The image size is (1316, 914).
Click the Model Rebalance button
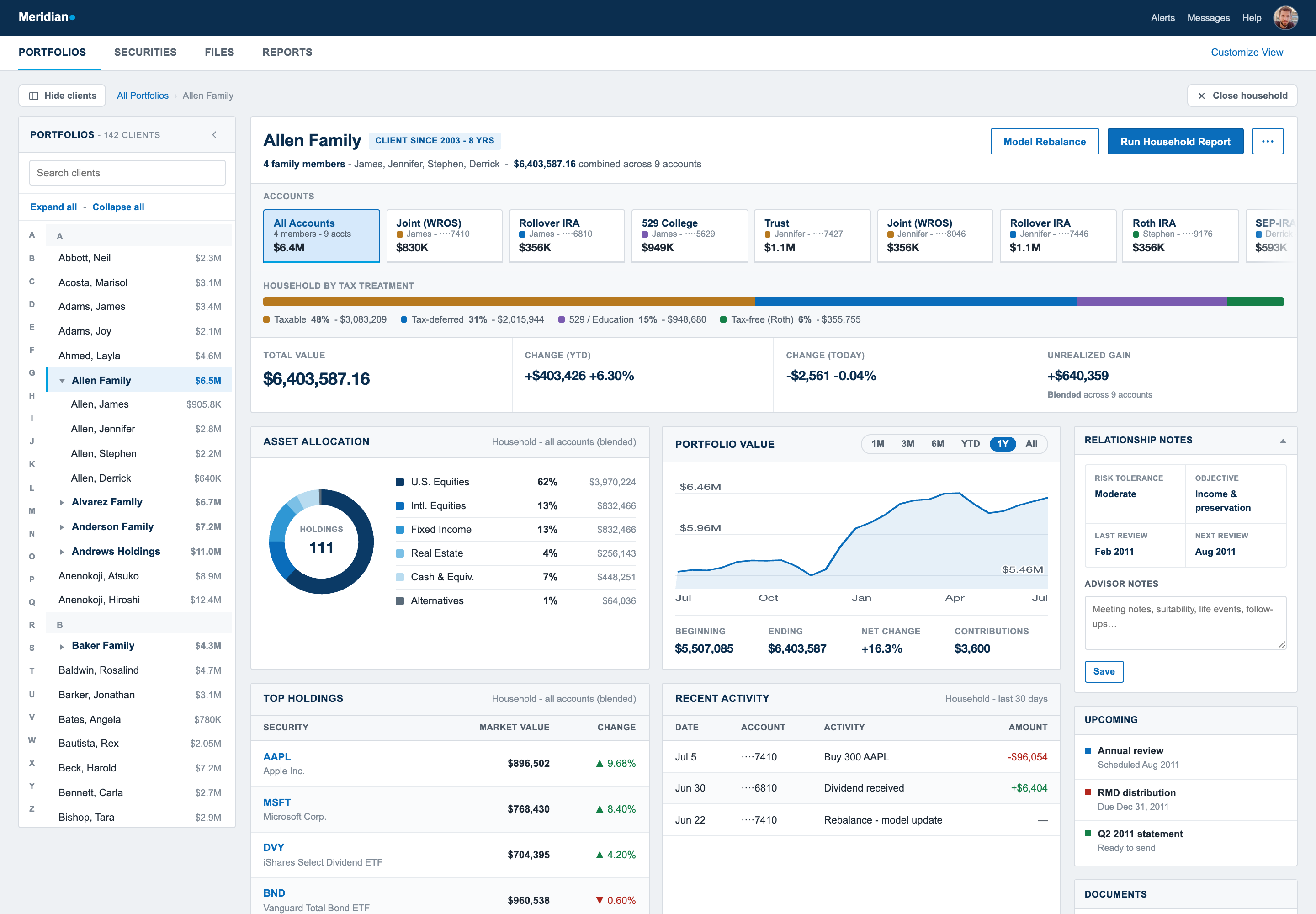click(x=1044, y=142)
